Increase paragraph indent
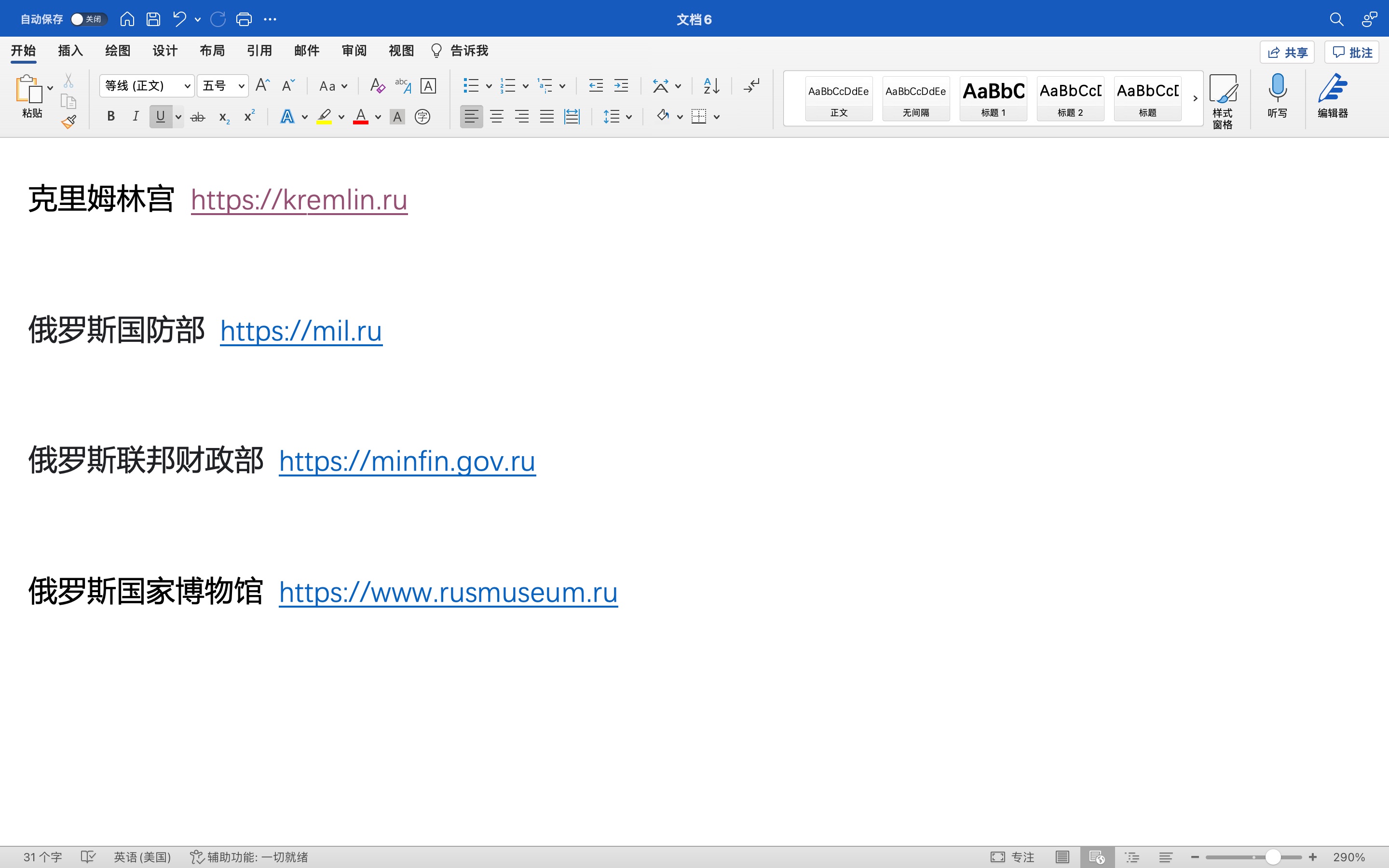The image size is (1389, 868). click(x=621, y=85)
